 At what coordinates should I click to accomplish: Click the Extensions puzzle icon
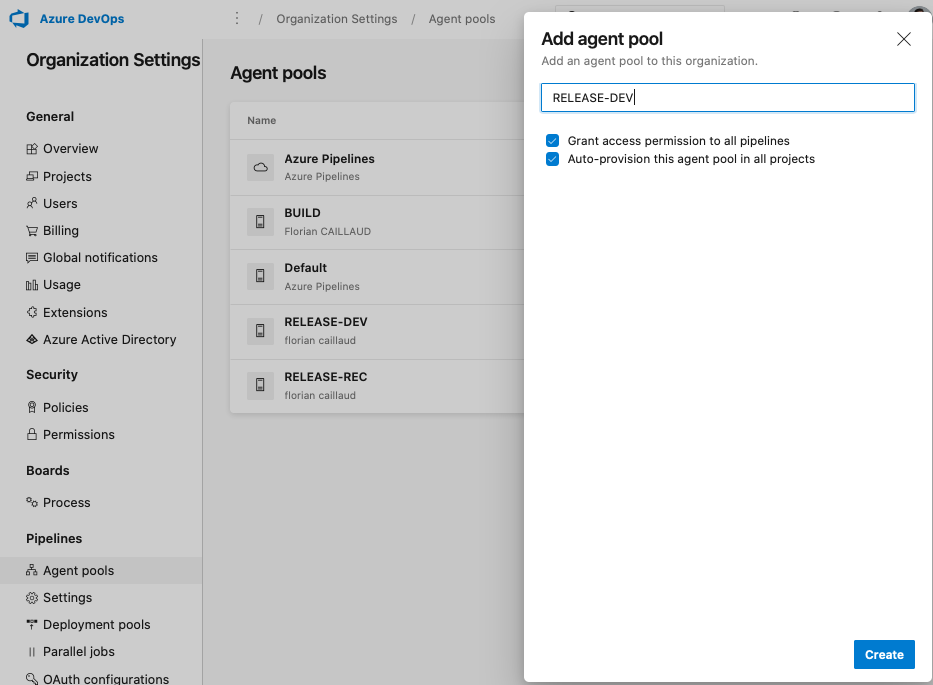coord(32,312)
